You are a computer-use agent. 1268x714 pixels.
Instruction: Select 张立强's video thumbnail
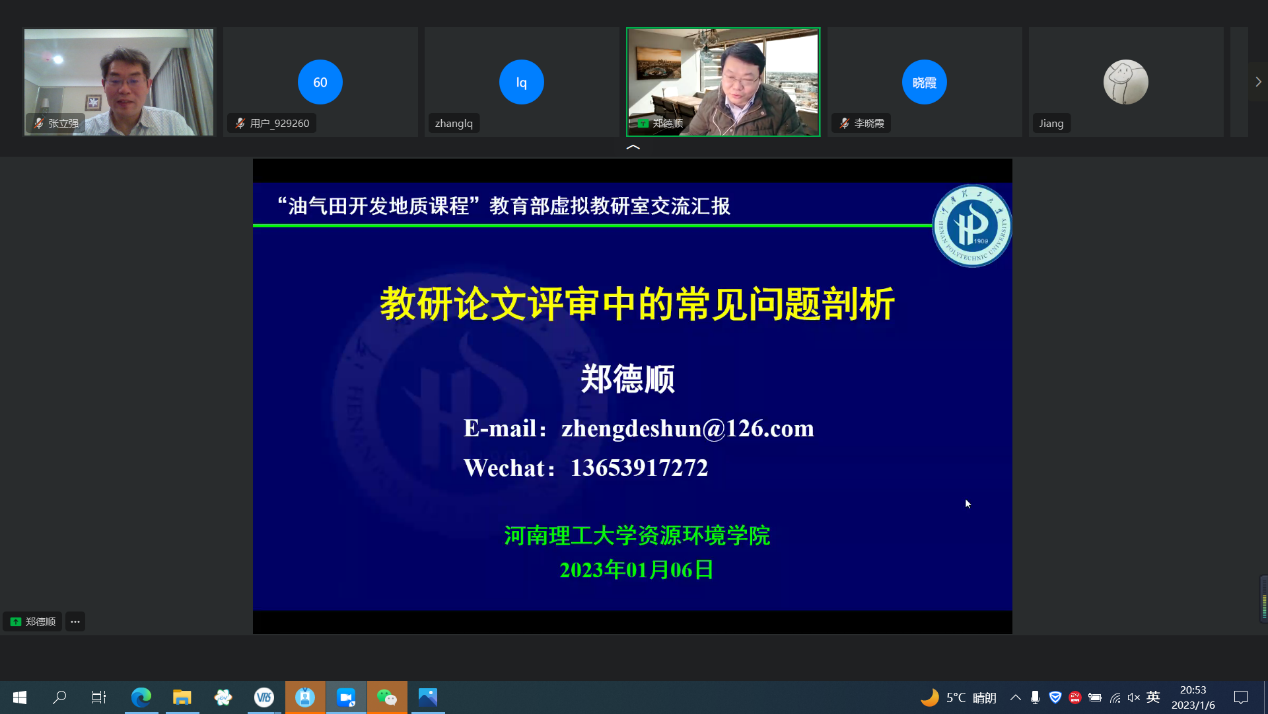(x=119, y=82)
